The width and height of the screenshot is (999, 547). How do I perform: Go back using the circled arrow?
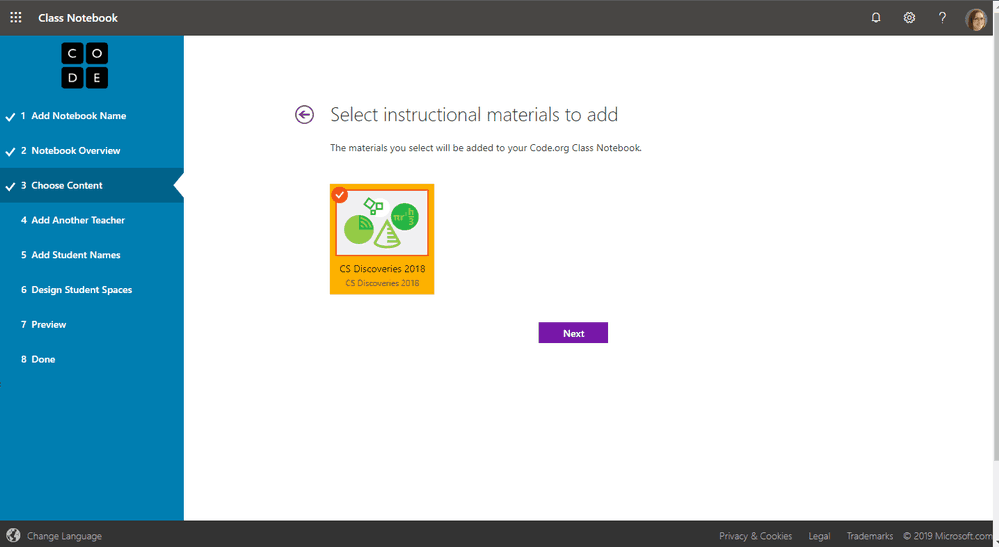tap(304, 115)
